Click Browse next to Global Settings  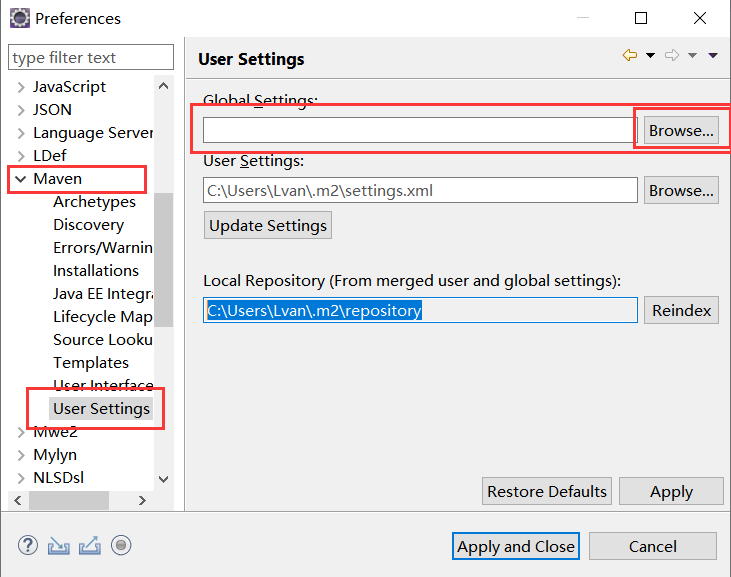click(681, 131)
